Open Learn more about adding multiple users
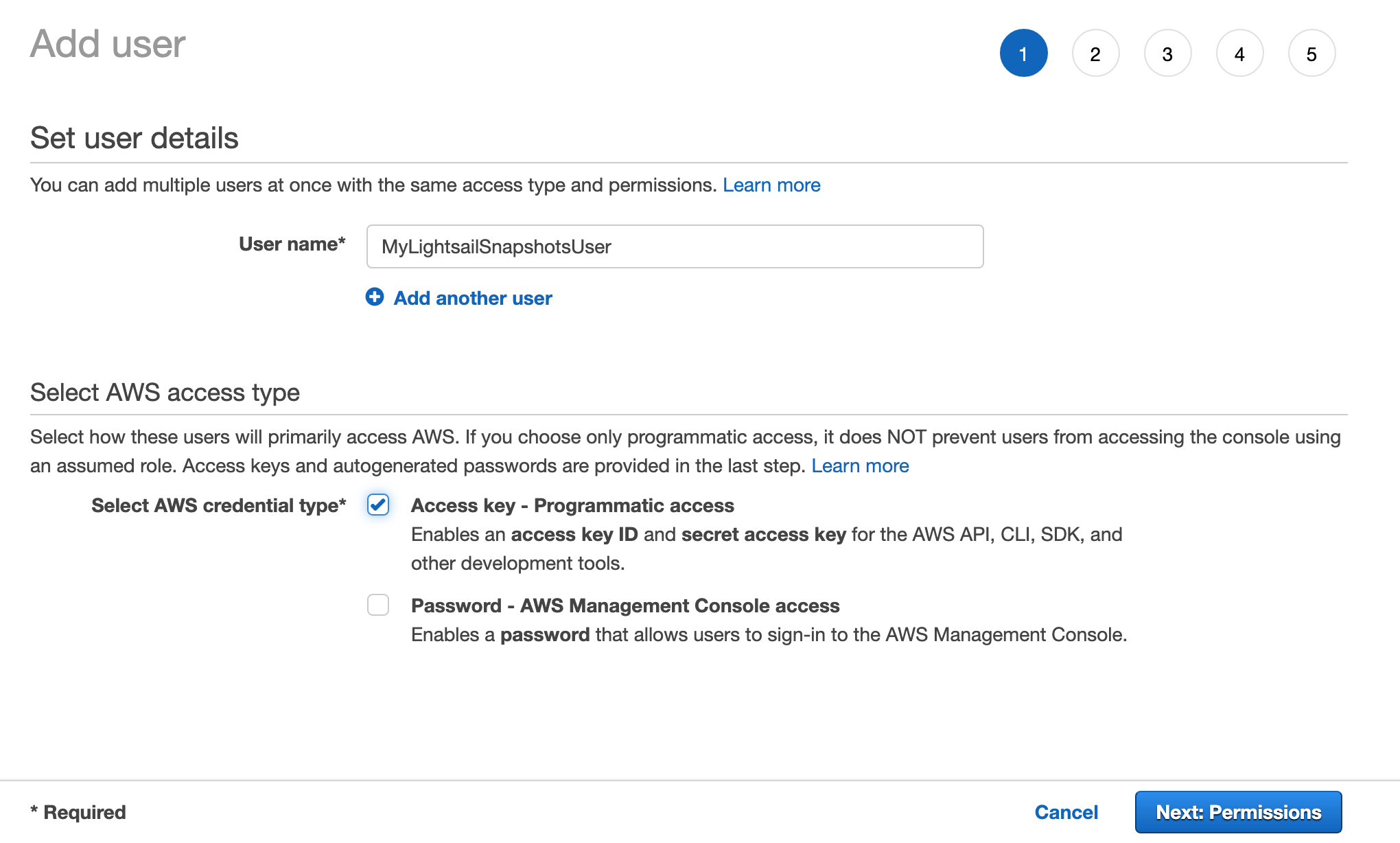 coord(772,185)
